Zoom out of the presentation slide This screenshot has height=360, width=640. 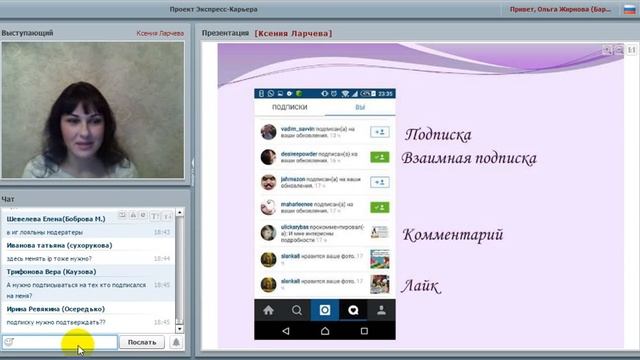point(619,50)
